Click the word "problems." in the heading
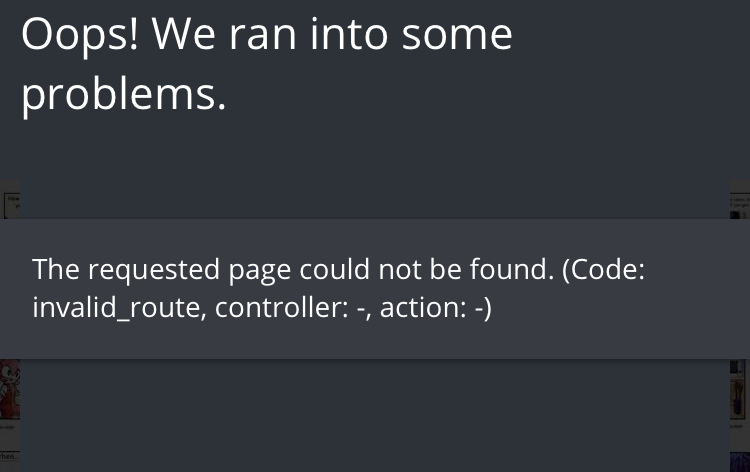 tap(123, 94)
